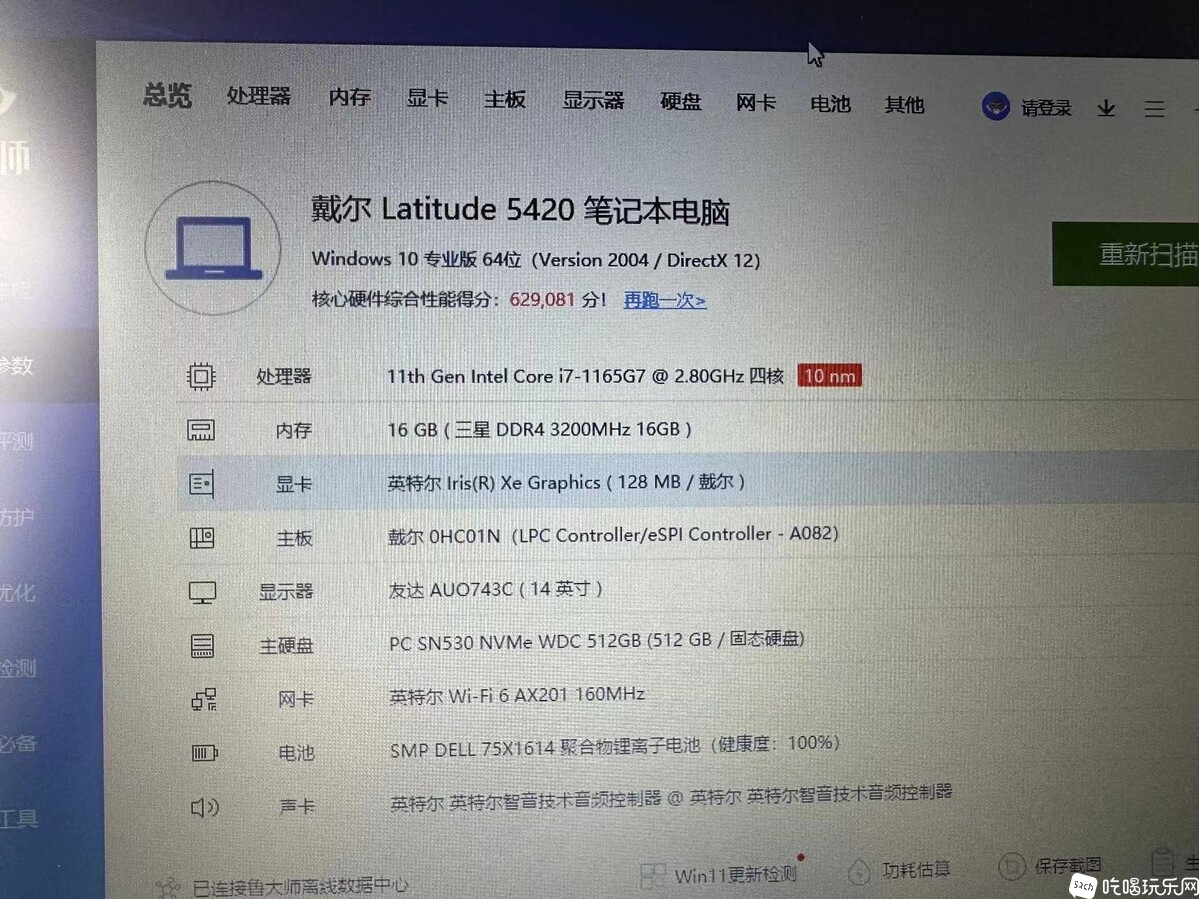
Task: Click the hard disk icon
Action: pos(203,645)
